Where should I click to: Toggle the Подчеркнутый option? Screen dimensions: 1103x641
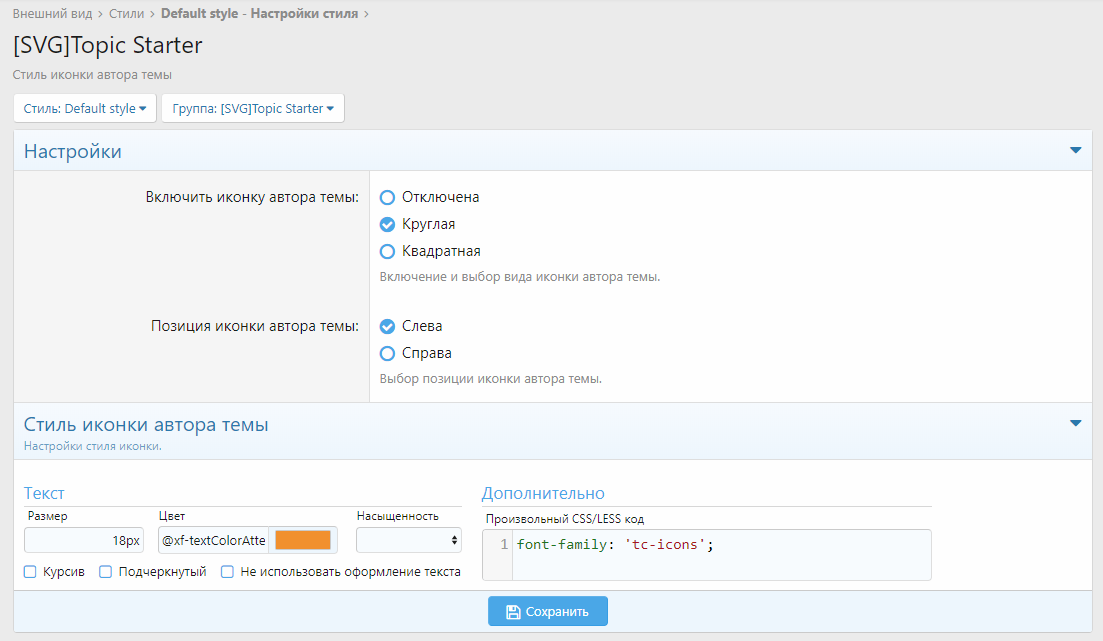coord(105,571)
